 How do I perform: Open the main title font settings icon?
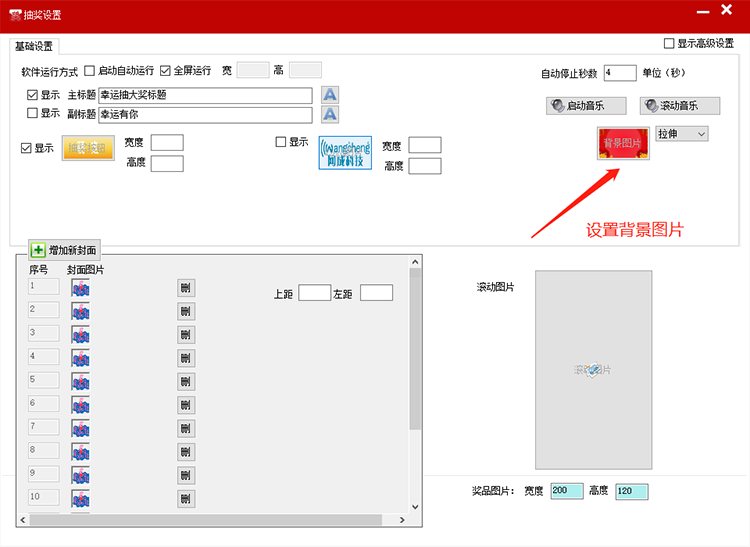pyautogui.click(x=330, y=95)
